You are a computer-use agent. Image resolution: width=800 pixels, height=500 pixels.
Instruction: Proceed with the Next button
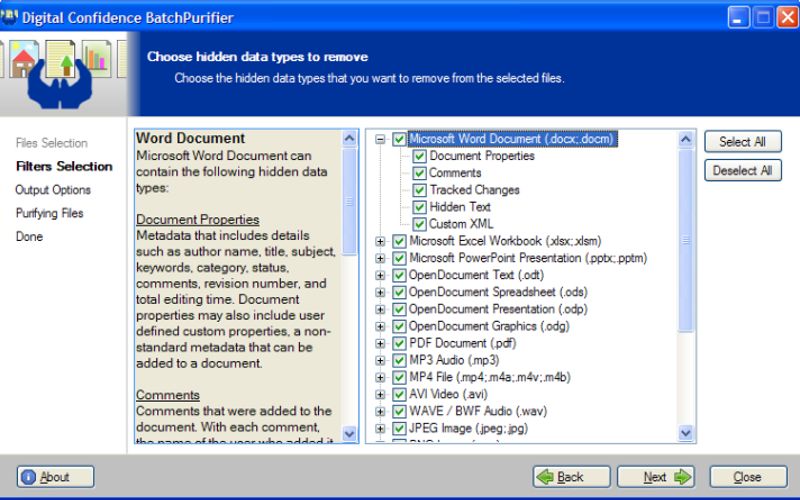(656, 477)
